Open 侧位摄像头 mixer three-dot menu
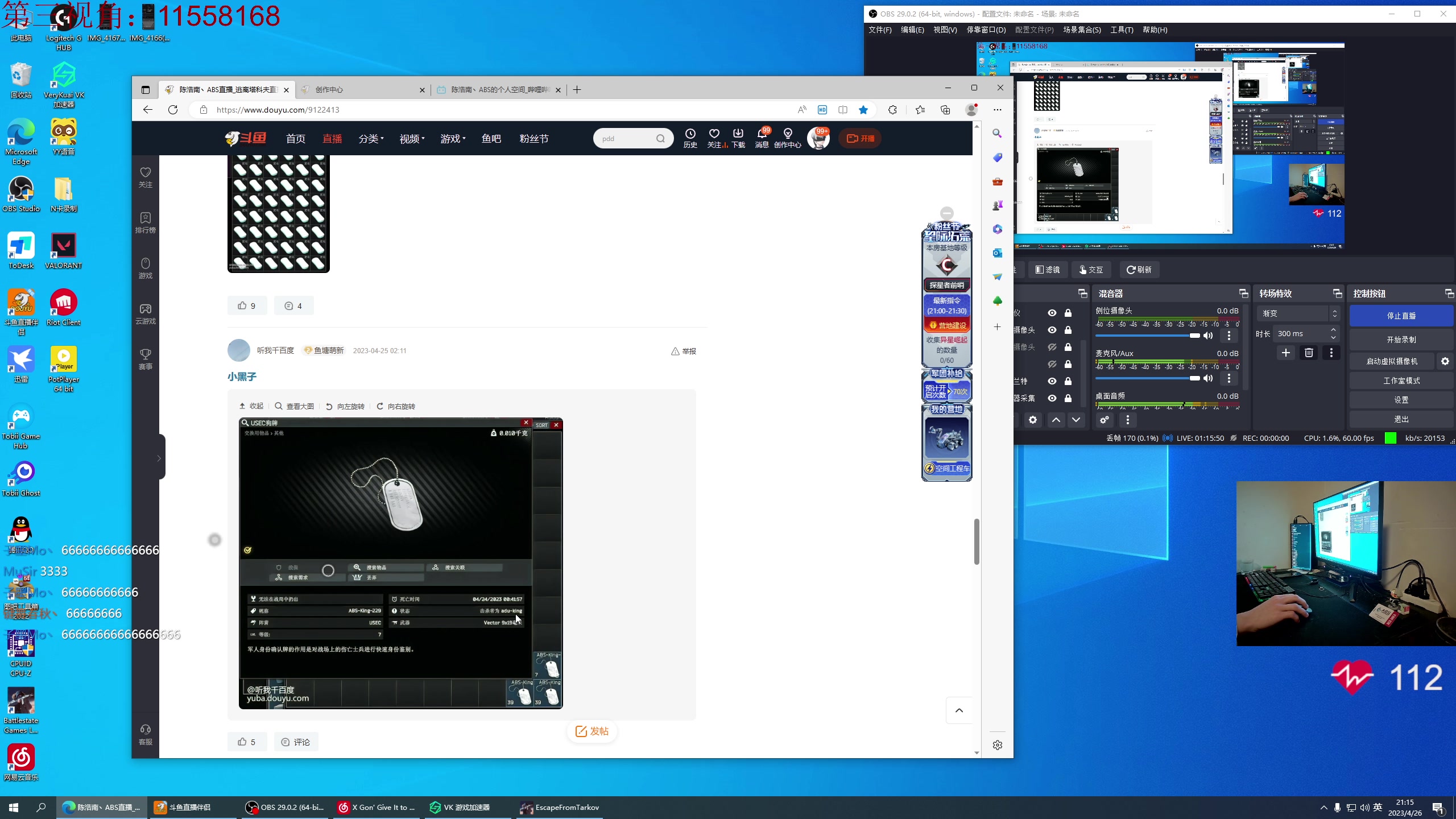 tap(1229, 336)
